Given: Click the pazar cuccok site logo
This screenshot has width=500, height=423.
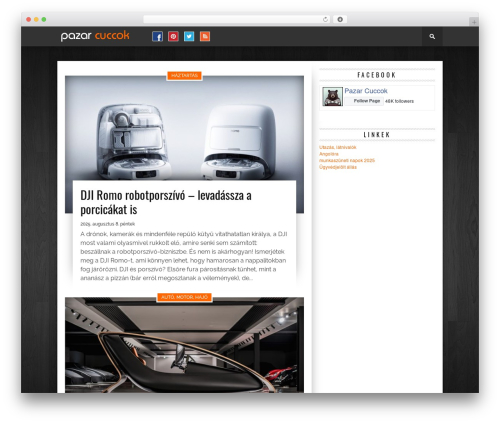Looking at the screenshot, I should [95, 36].
